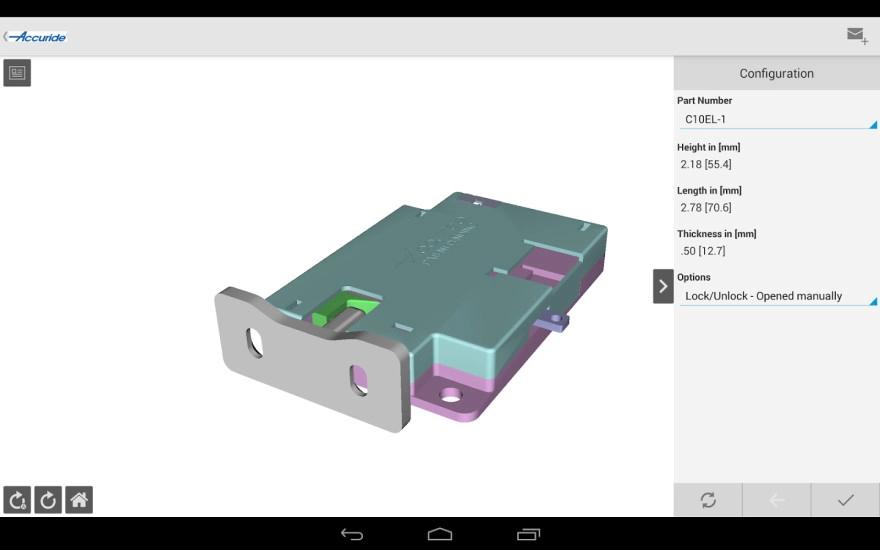
Task: Select the Configuration panel header
Action: 776,73
